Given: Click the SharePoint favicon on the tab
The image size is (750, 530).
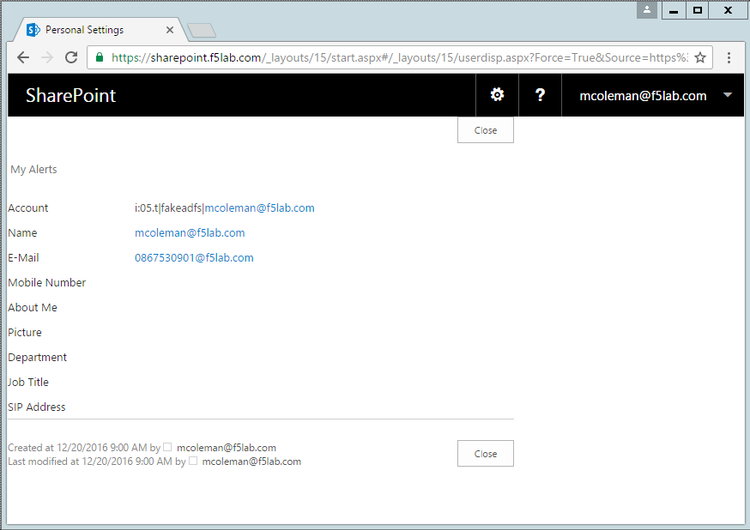Looking at the screenshot, I should [x=33, y=30].
